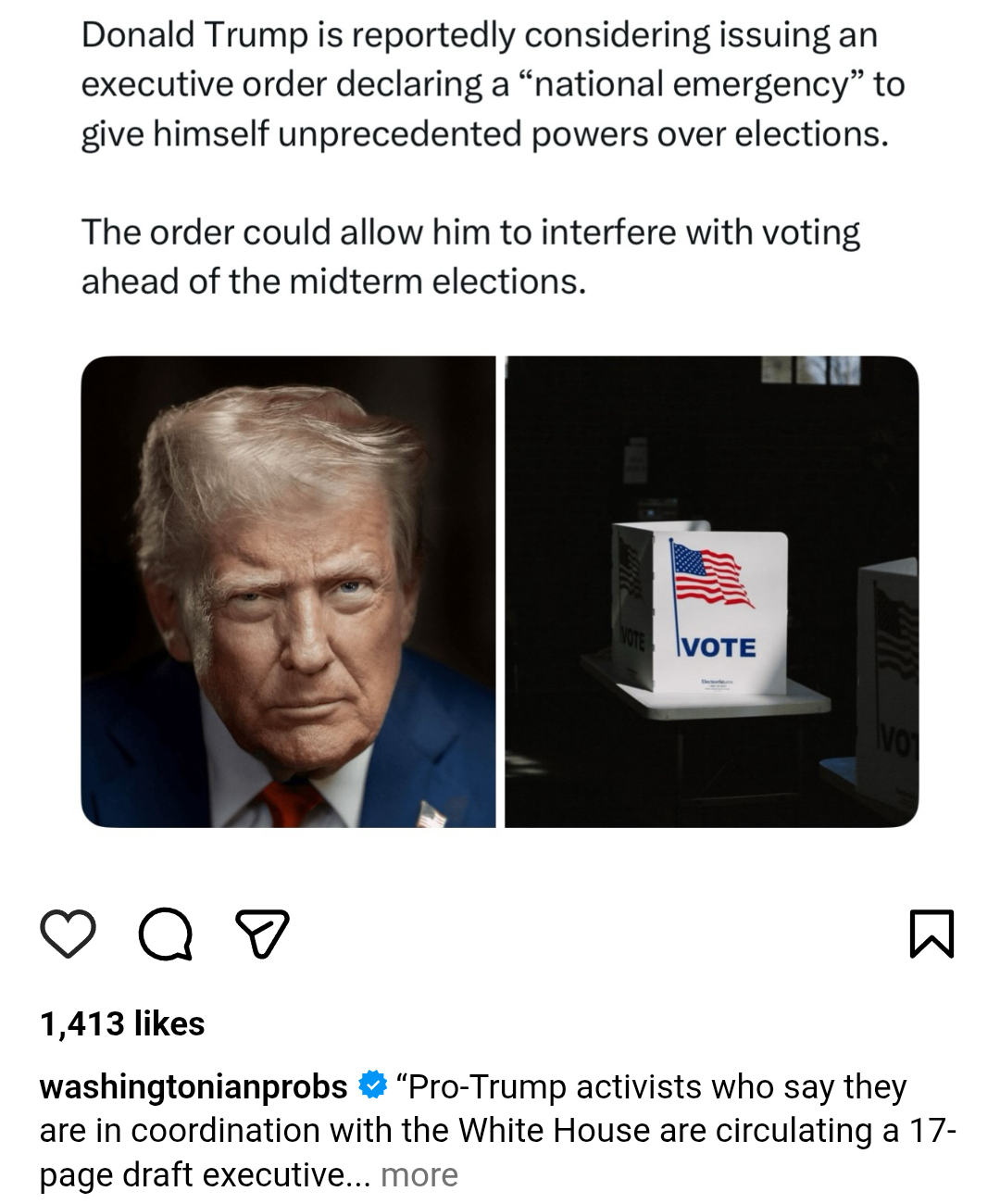Share the post using the paper plane icon
Screen dimensions: 1000x1204
(x=262, y=934)
